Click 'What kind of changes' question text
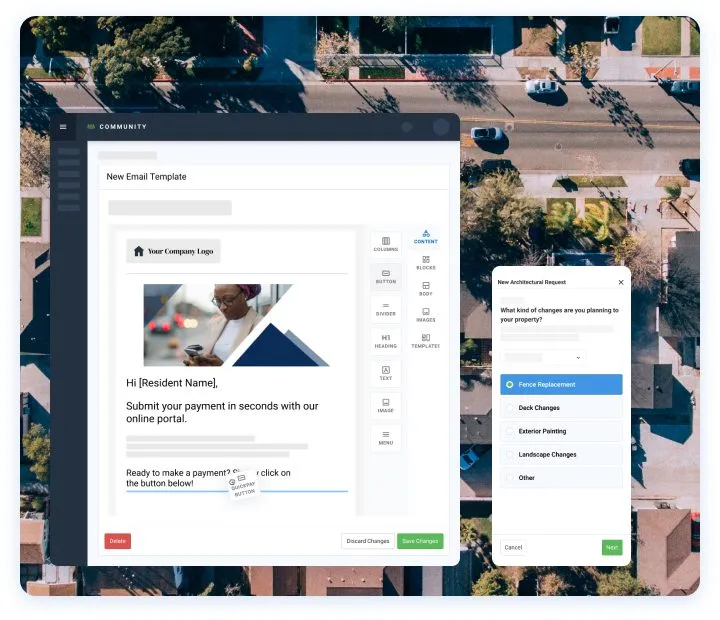Image resolution: width=720 pixels, height=620 pixels. click(x=559, y=315)
